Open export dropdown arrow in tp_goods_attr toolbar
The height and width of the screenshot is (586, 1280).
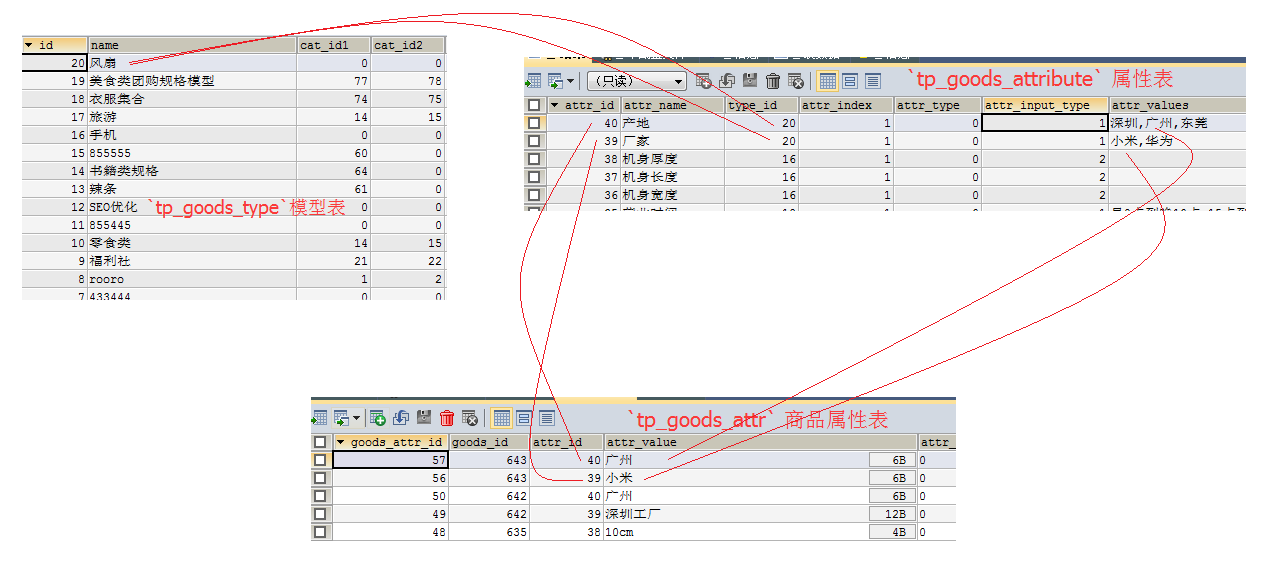click(356, 418)
